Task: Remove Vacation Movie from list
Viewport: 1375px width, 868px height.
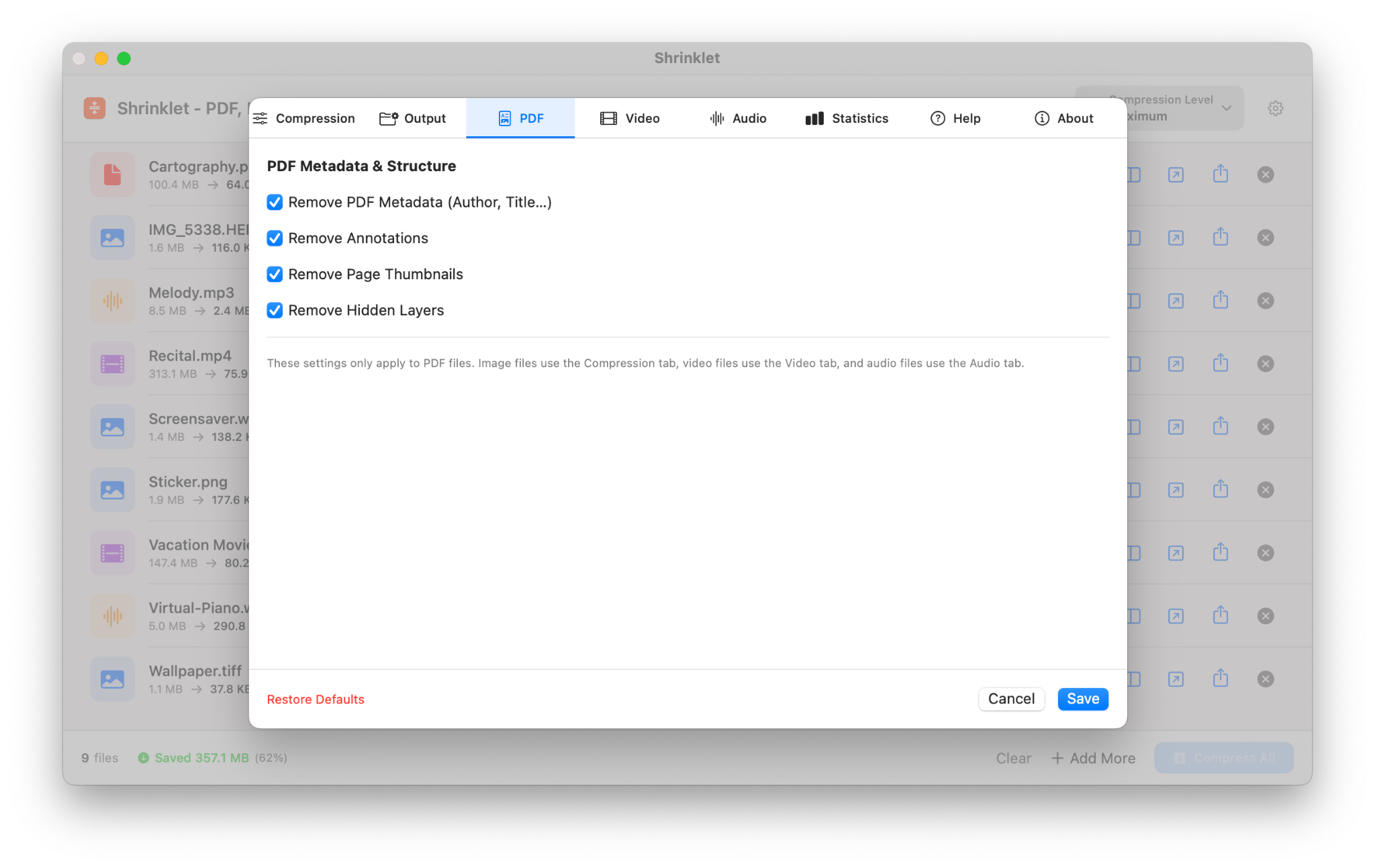Action: pos(1266,553)
